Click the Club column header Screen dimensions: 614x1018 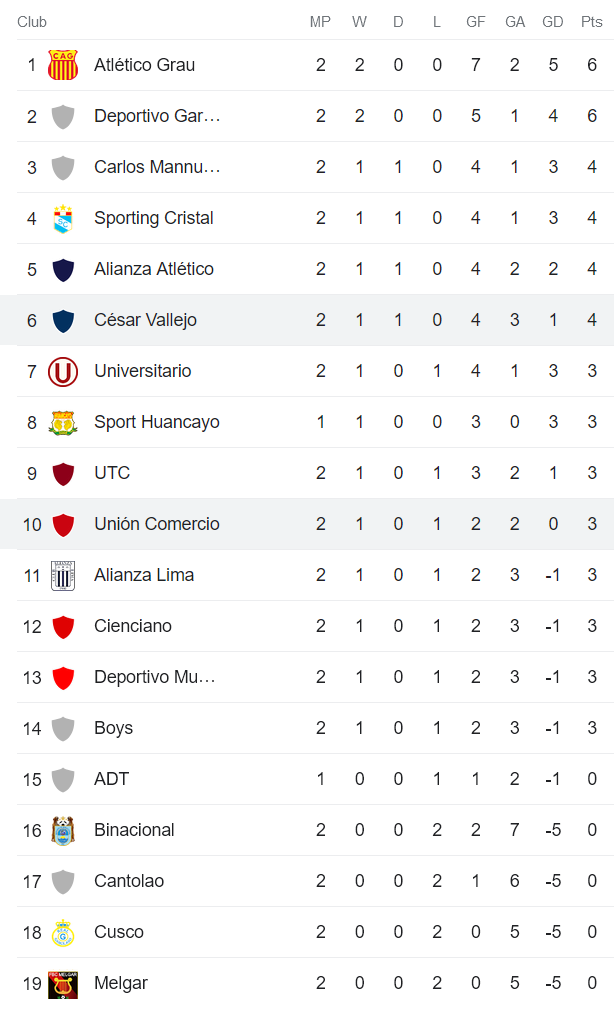32,22
